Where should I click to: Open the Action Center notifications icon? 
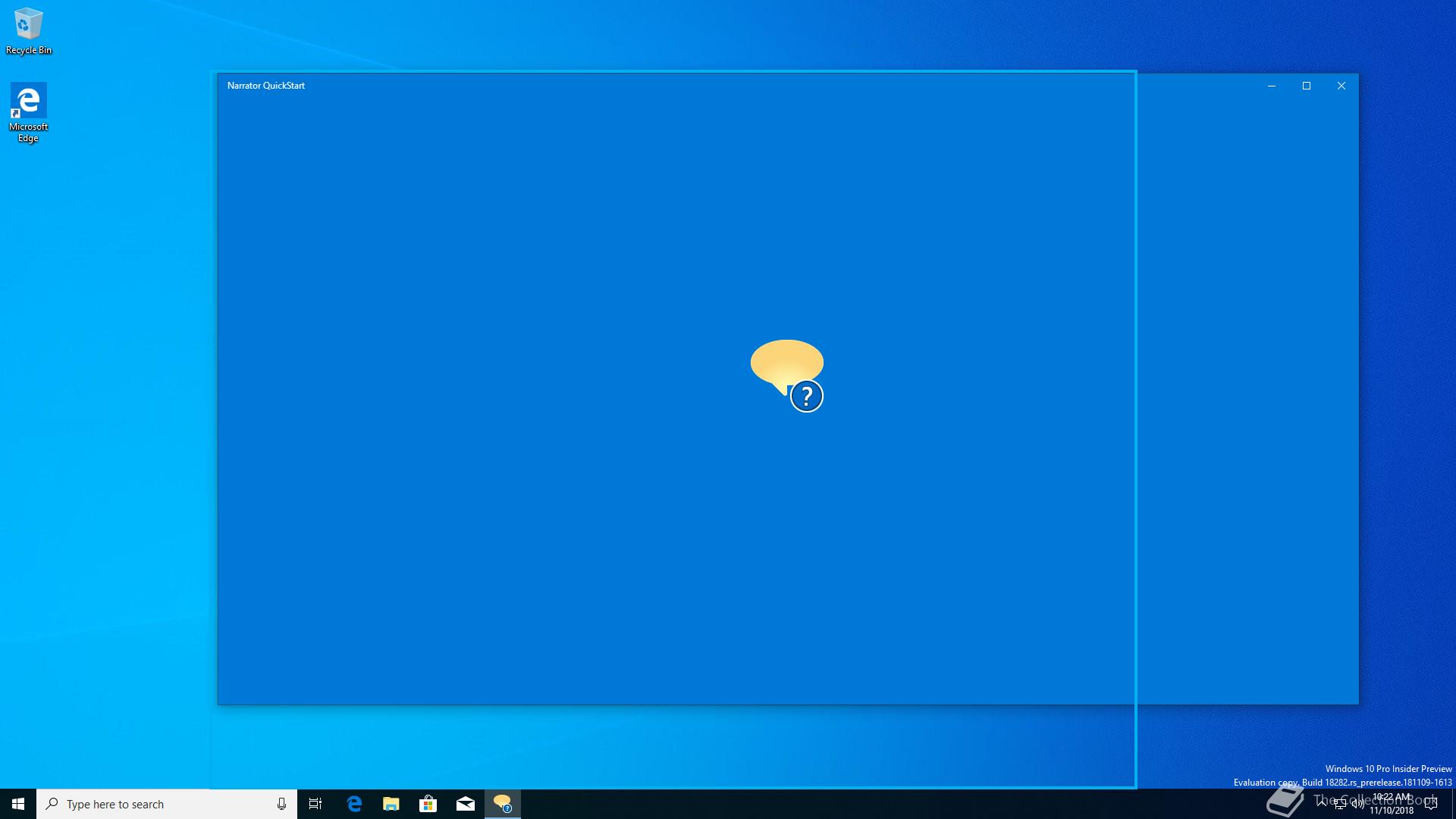[1431, 804]
